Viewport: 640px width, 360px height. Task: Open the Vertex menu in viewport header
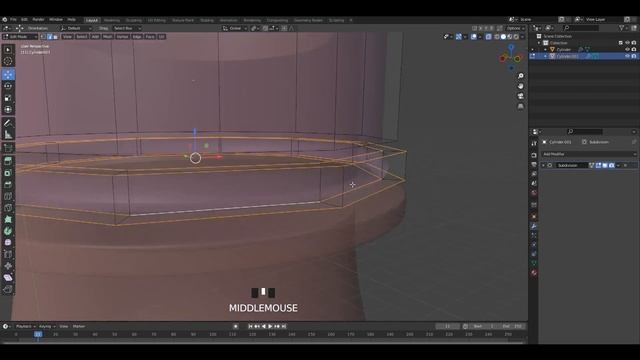point(122,37)
